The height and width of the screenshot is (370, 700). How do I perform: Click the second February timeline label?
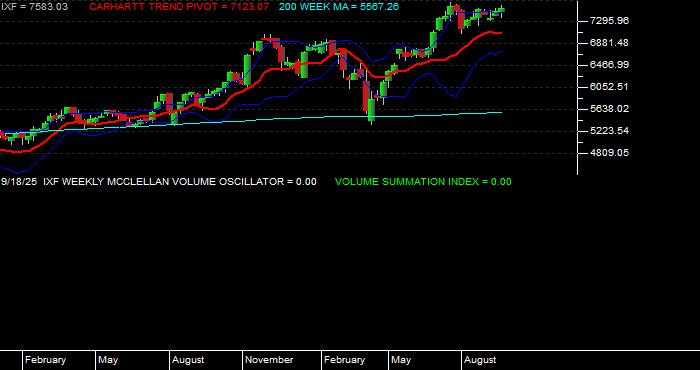pos(344,360)
